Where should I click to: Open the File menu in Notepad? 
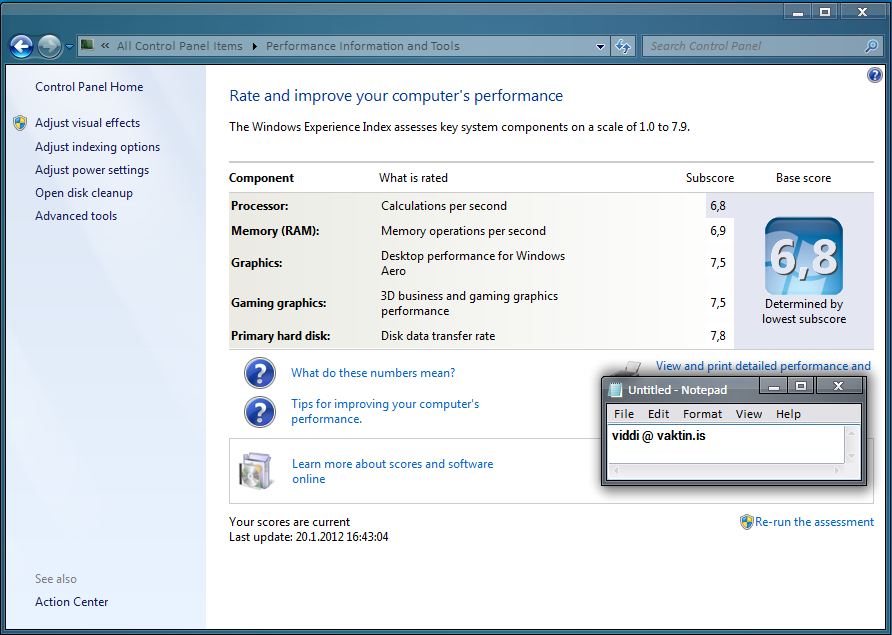pos(624,414)
